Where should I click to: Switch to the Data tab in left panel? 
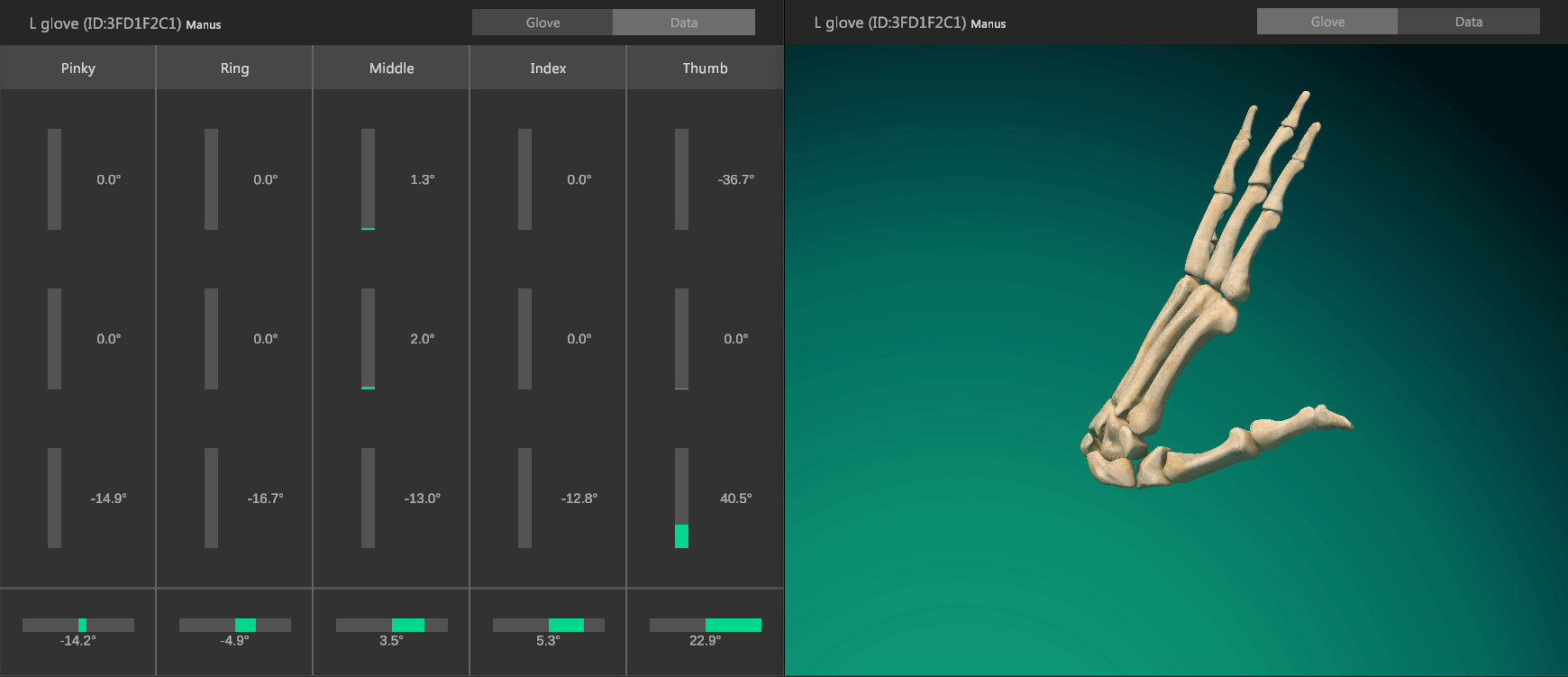(x=683, y=23)
